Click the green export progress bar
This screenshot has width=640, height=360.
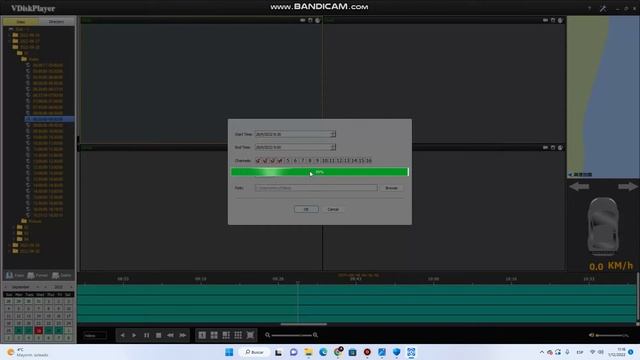[x=320, y=172]
